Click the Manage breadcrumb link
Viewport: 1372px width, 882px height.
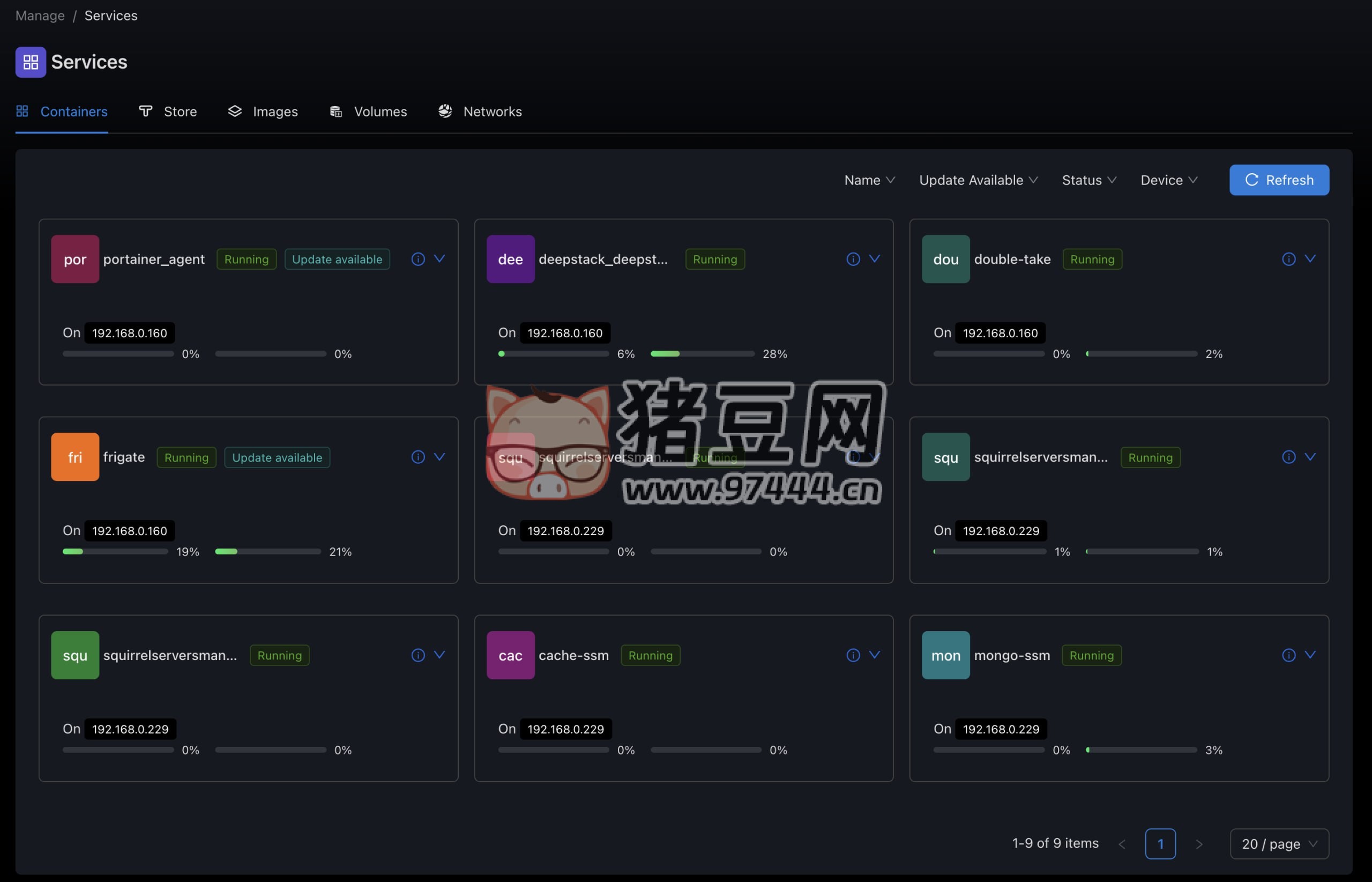pyautogui.click(x=40, y=16)
